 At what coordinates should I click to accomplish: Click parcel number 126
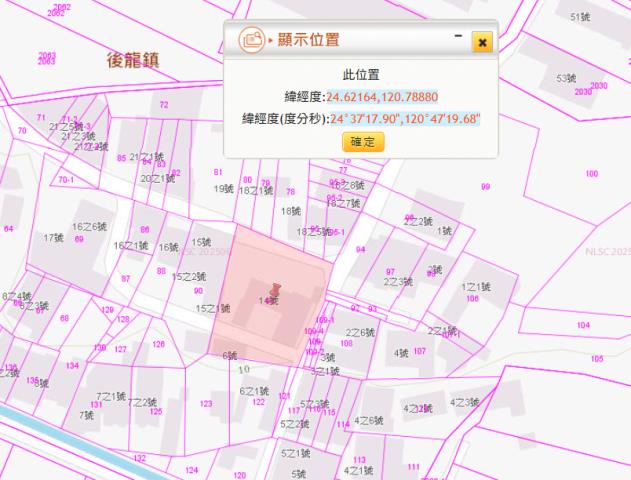point(159,344)
